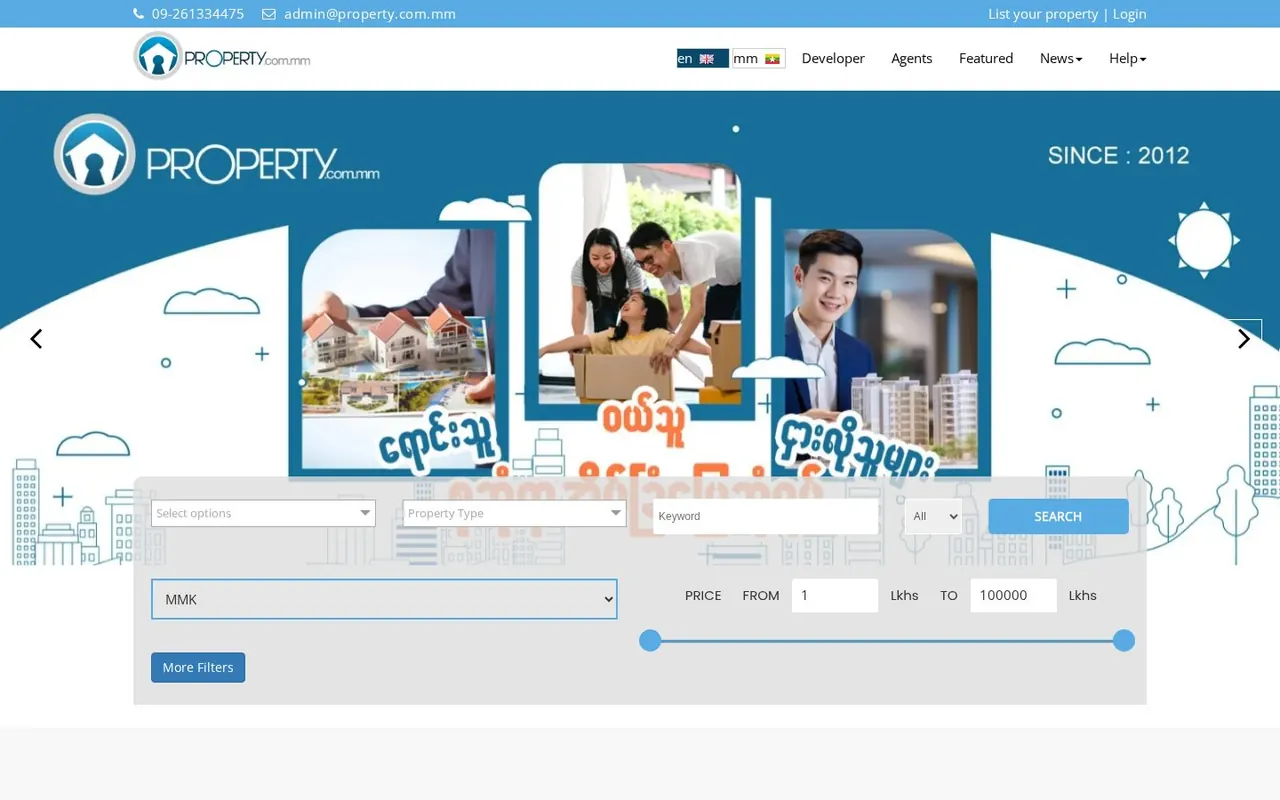The width and height of the screenshot is (1280, 800).
Task: Open the Property.com.mm logo in navbar
Action: tap(222, 56)
